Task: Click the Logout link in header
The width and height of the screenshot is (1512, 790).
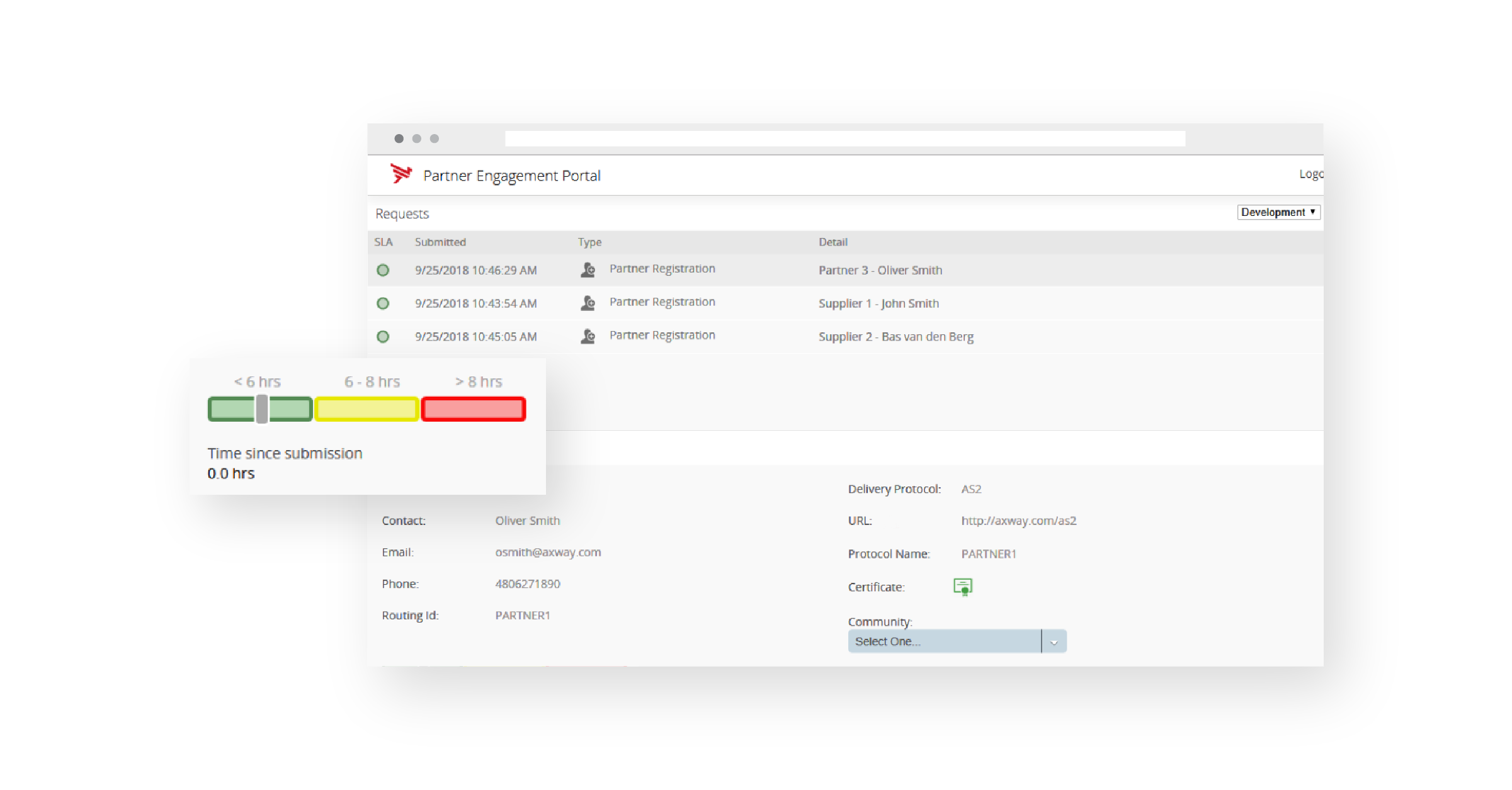Action: 1311,174
